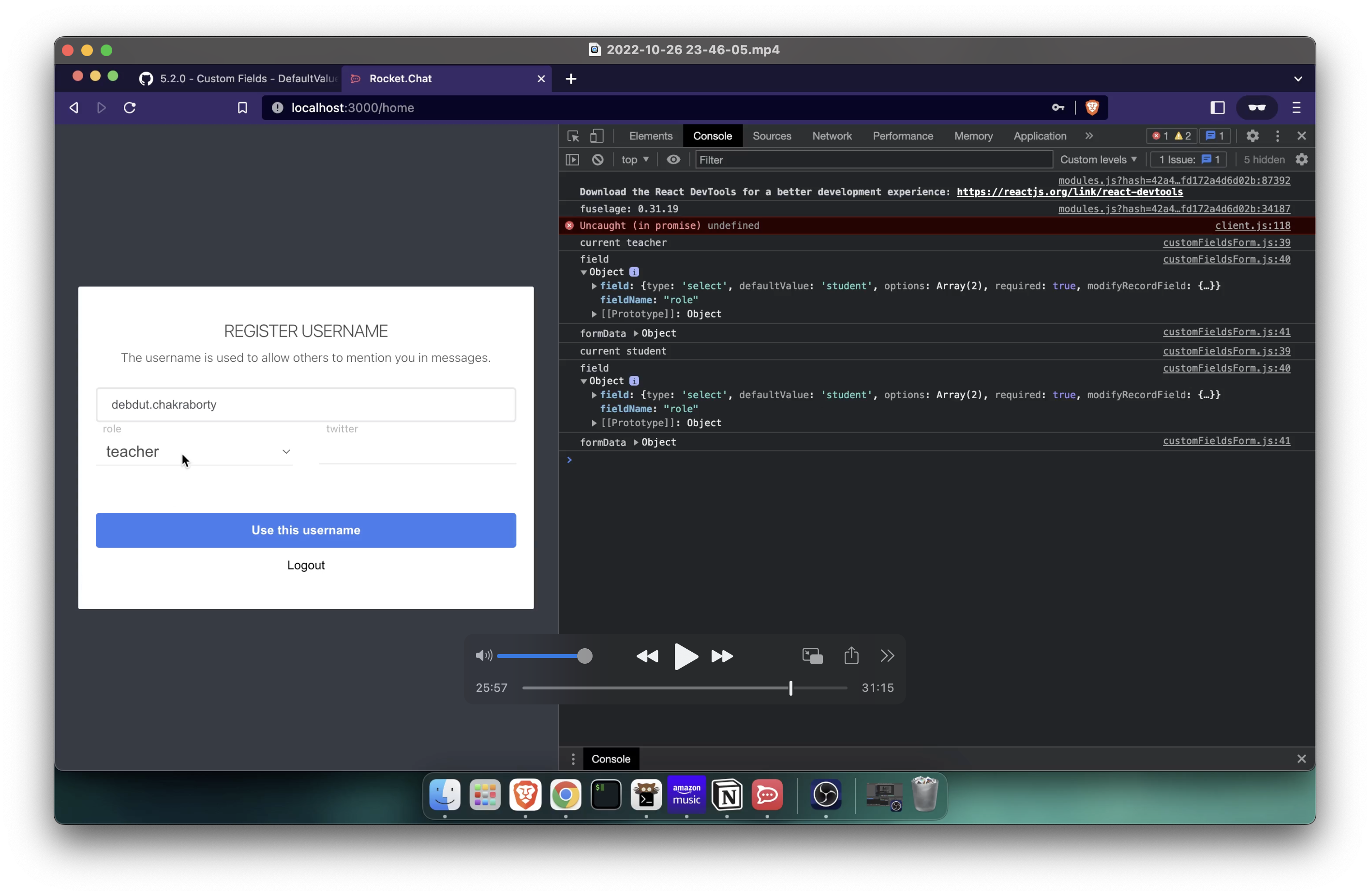The height and width of the screenshot is (896, 1370).
Task: Expand field property in first Object
Action: tap(594, 286)
